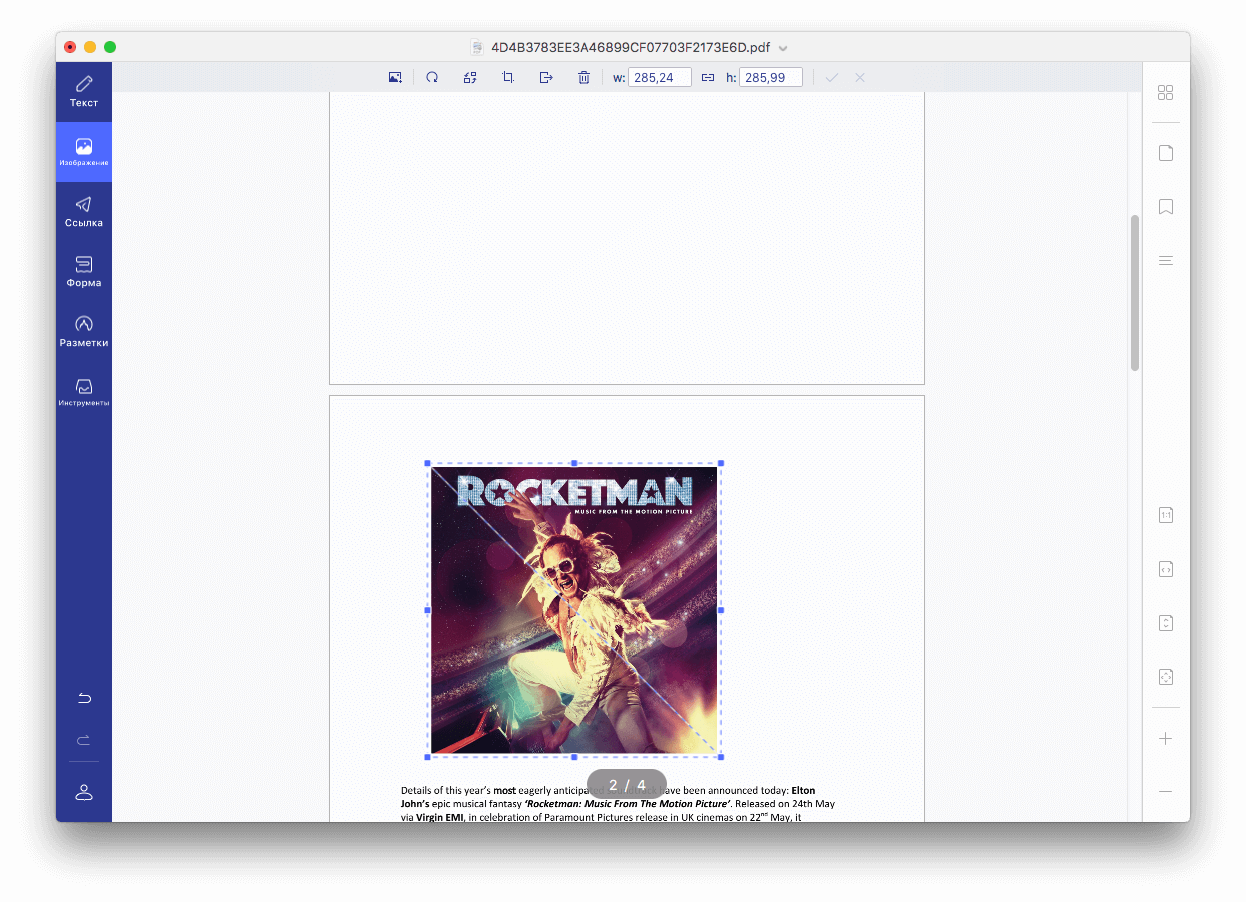The height and width of the screenshot is (902, 1246).
Task: Activate the crop image tool
Action: point(508,77)
